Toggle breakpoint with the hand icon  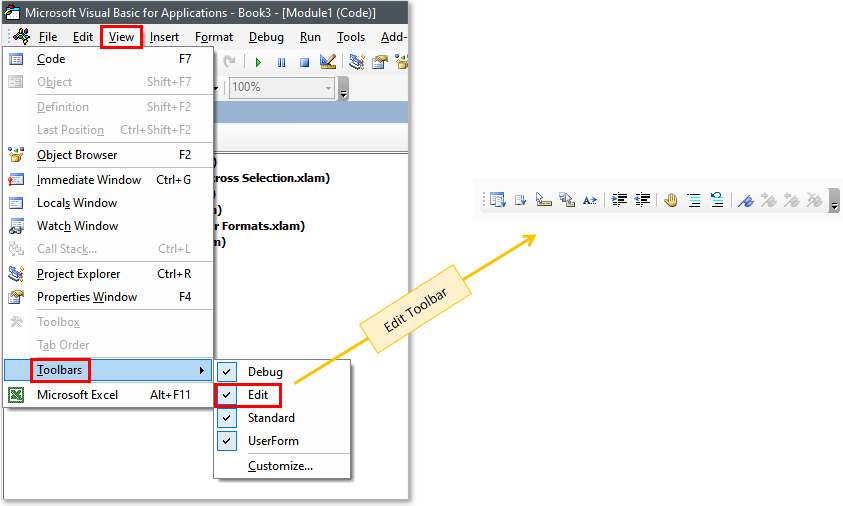click(671, 200)
